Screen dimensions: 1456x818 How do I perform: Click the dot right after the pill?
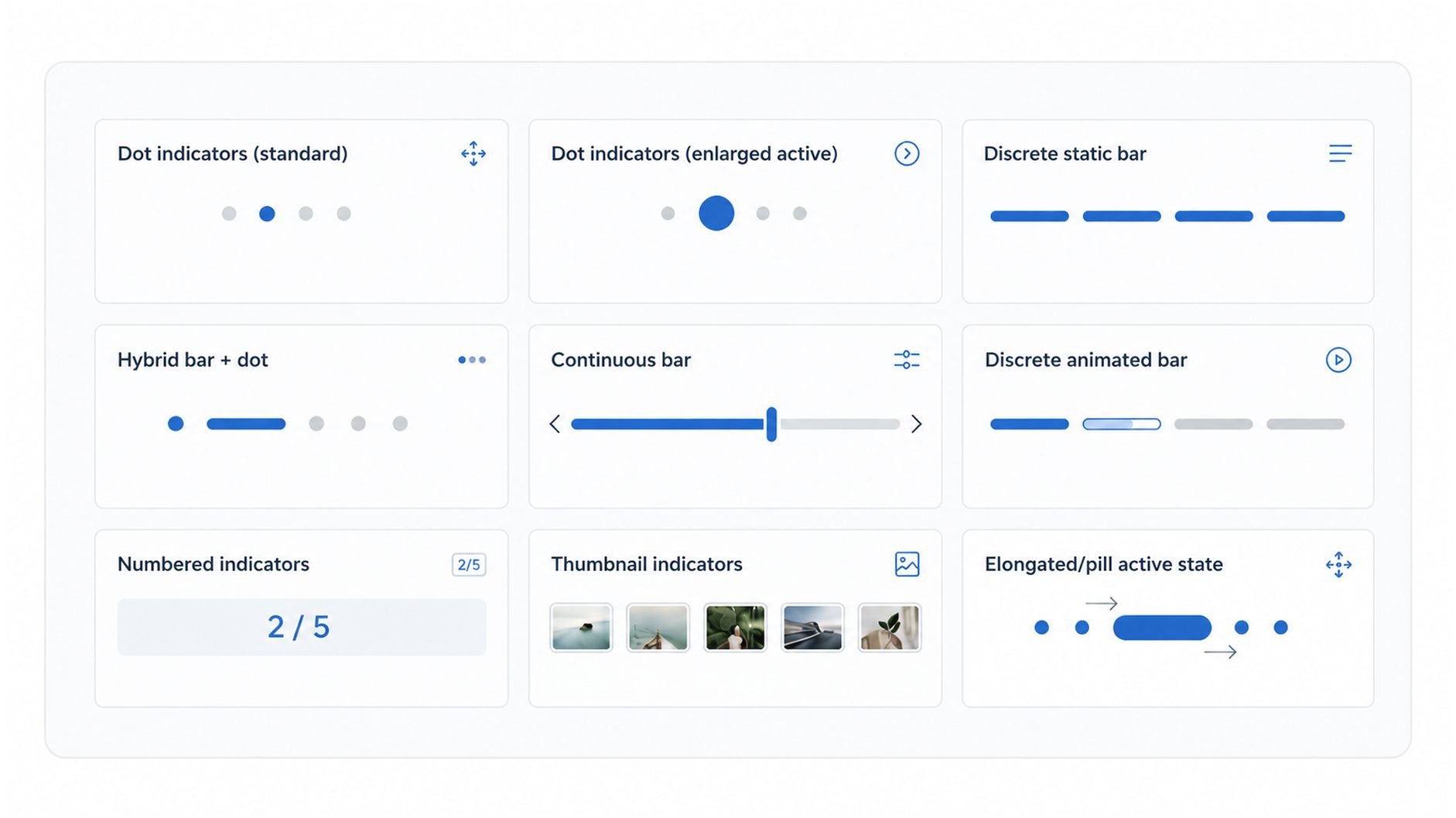pyautogui.click(x=1242, y=628)
